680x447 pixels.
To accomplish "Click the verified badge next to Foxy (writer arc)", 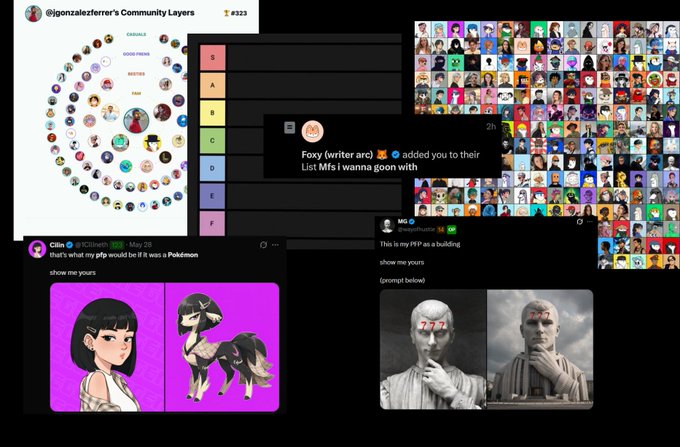I will click(396, 154).
